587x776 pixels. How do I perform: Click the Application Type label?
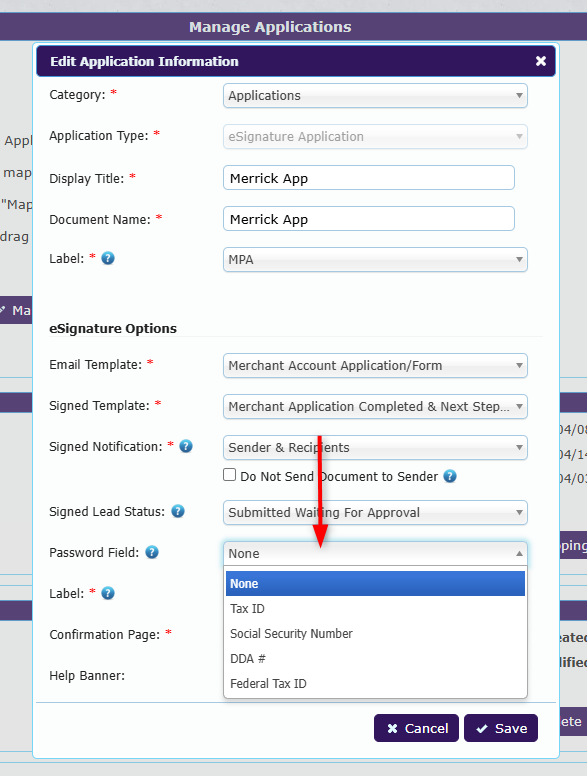(98, 136)
